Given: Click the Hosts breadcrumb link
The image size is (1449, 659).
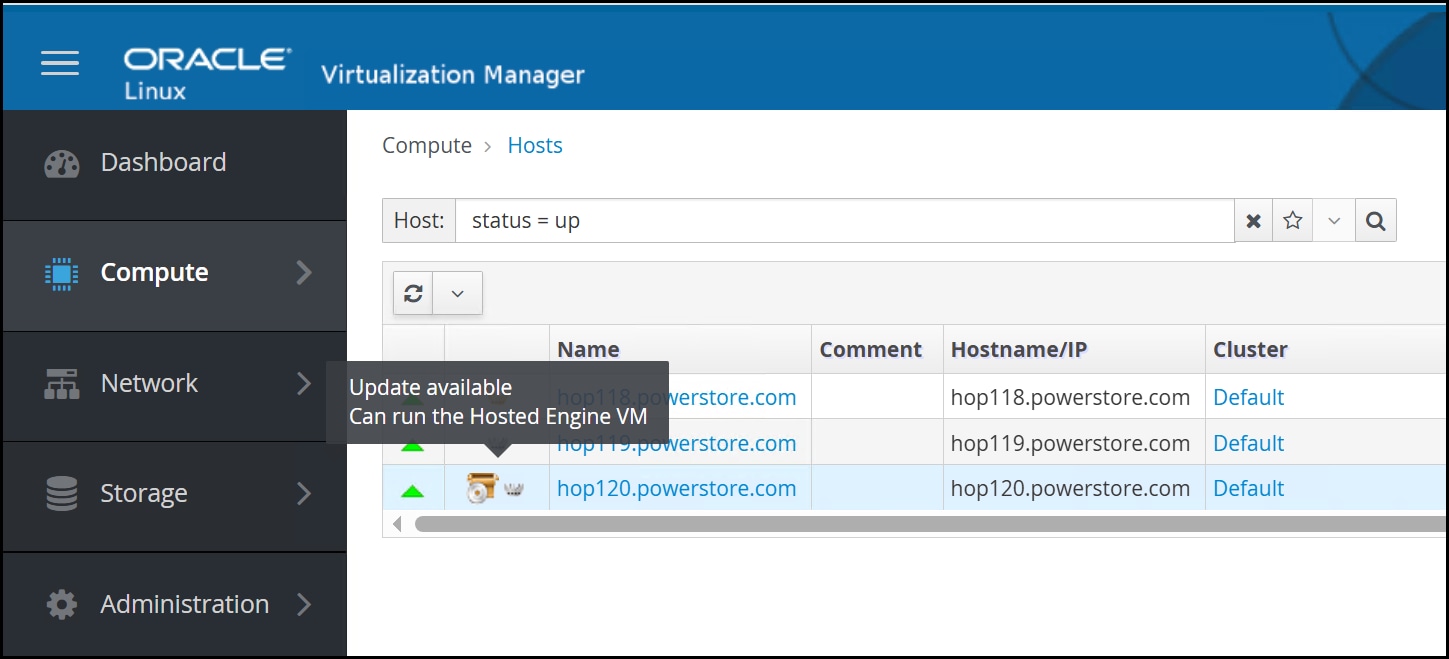Looking at the screenshot, I should click(x=535, y=146).
